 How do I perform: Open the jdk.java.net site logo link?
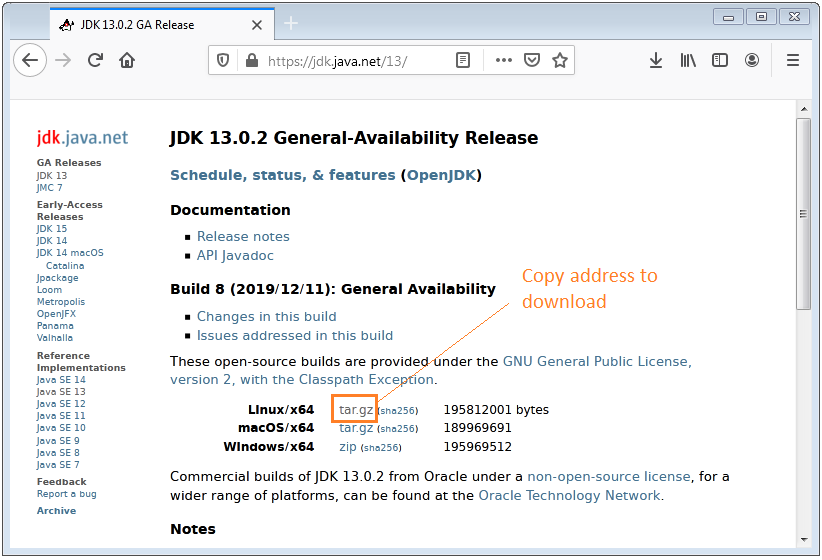82,137
